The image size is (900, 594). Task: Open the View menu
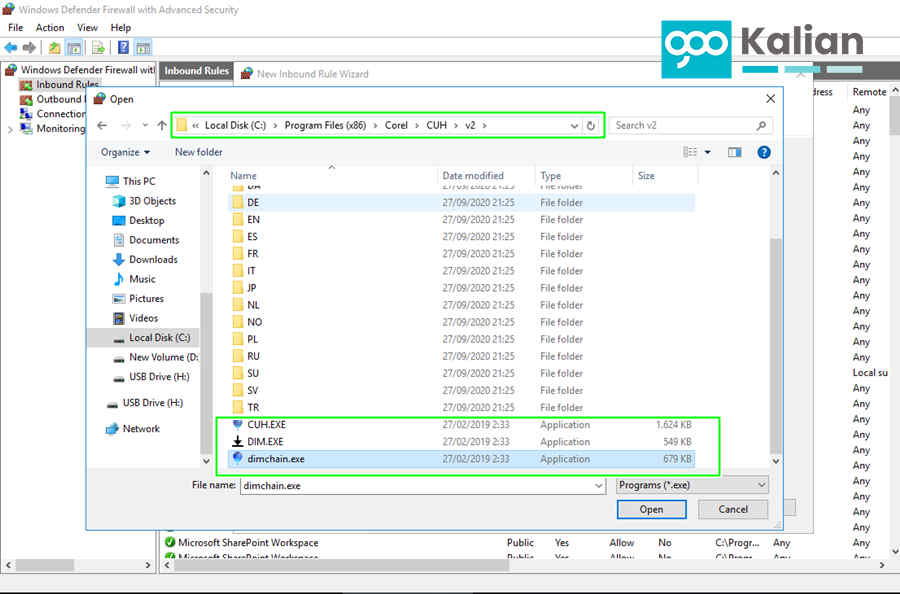click(x=87, y=28)
